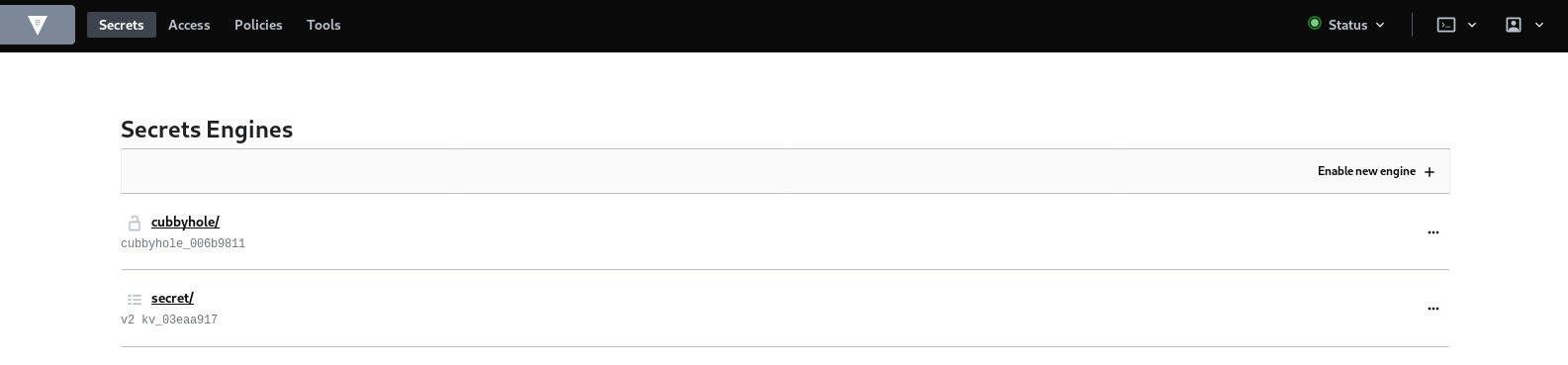This screenshot has height=365, width=1568.
Task: Switch to the Secrets tab
Action: click(122, 25)
